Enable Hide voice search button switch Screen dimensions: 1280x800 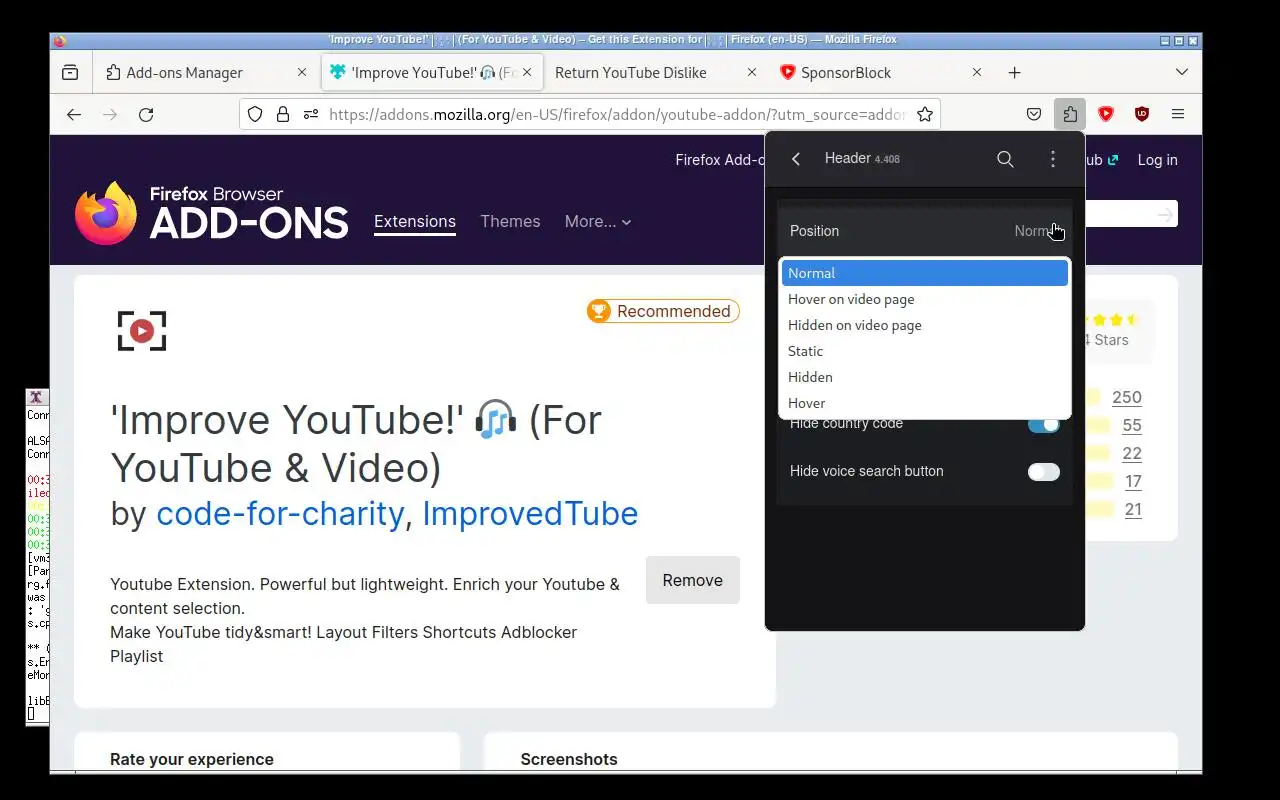coord(1043,471)
